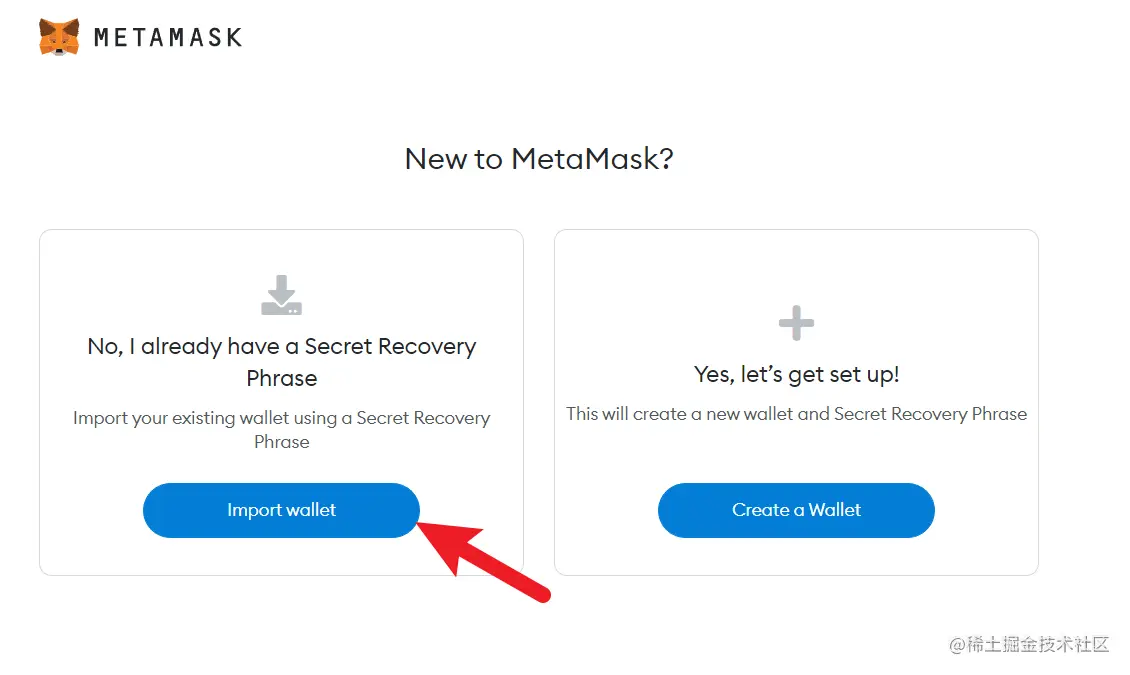Click 'Phrase' ending the left card description

282,442
